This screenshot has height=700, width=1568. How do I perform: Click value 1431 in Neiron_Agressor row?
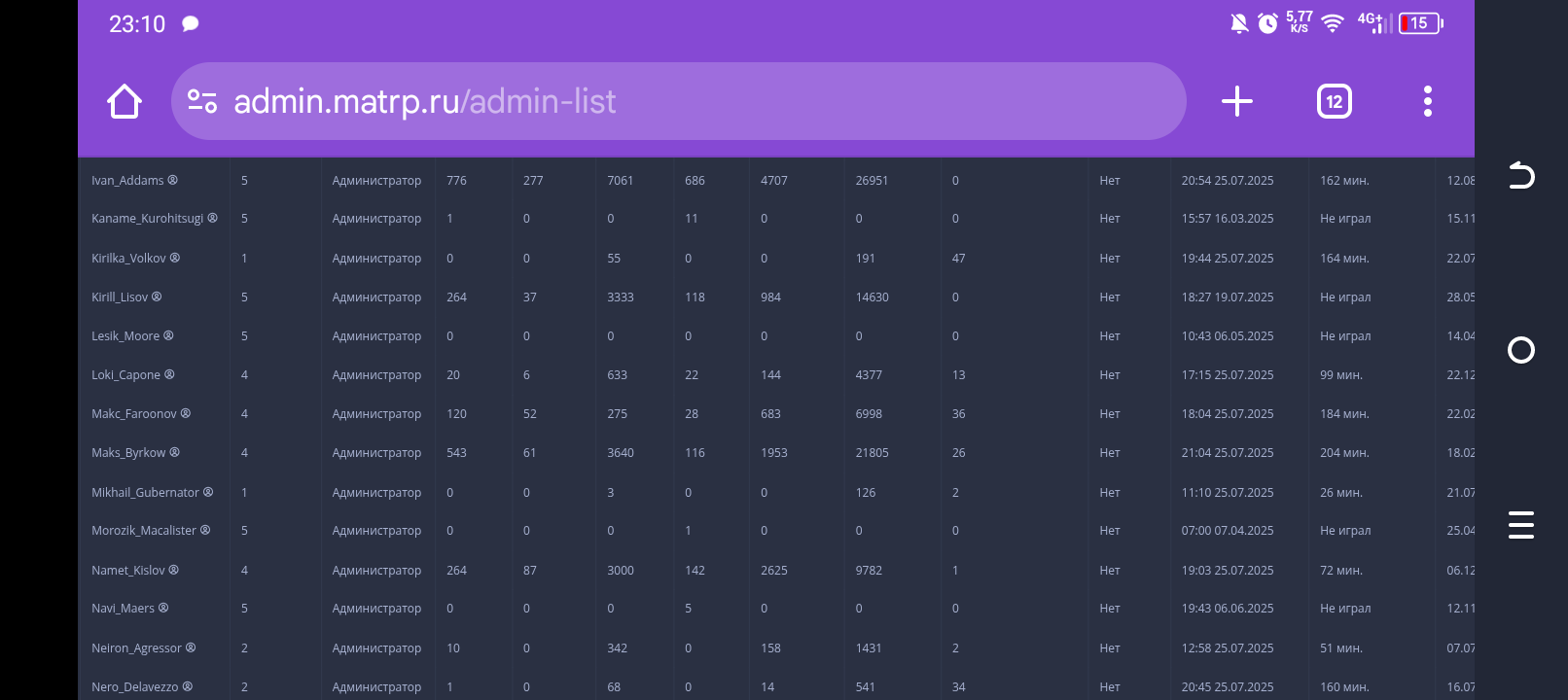click(x=869, y=648)
